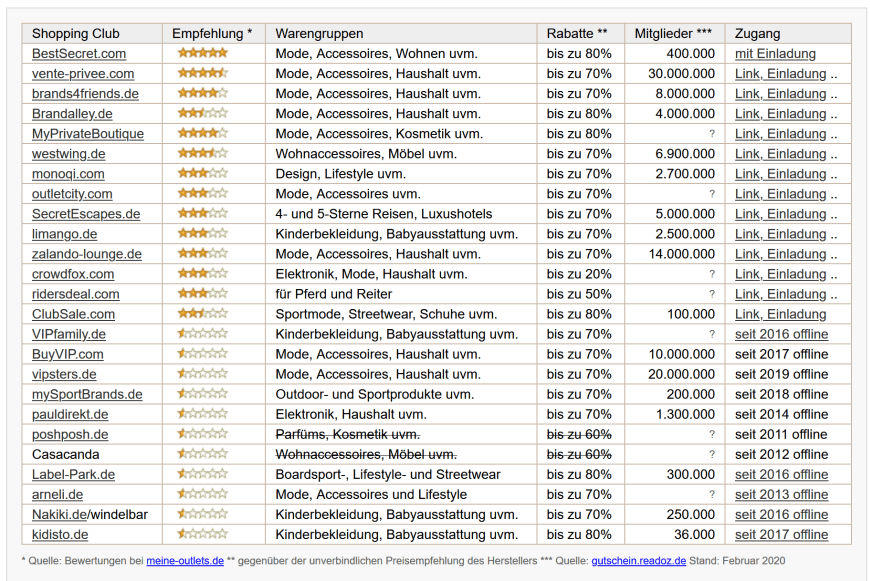Click the discount "bis zu 50%"

point(579,294)
